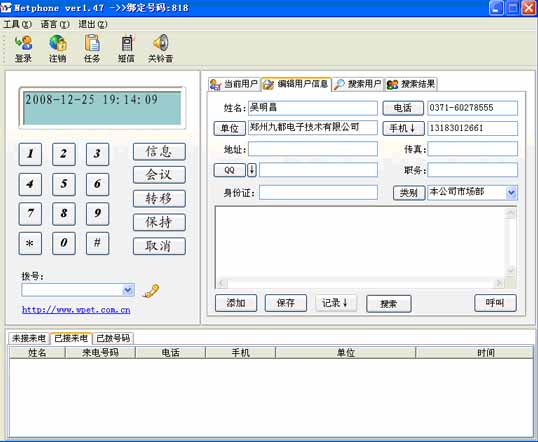Expand the 拨号 number dropdown

(128, 290)
